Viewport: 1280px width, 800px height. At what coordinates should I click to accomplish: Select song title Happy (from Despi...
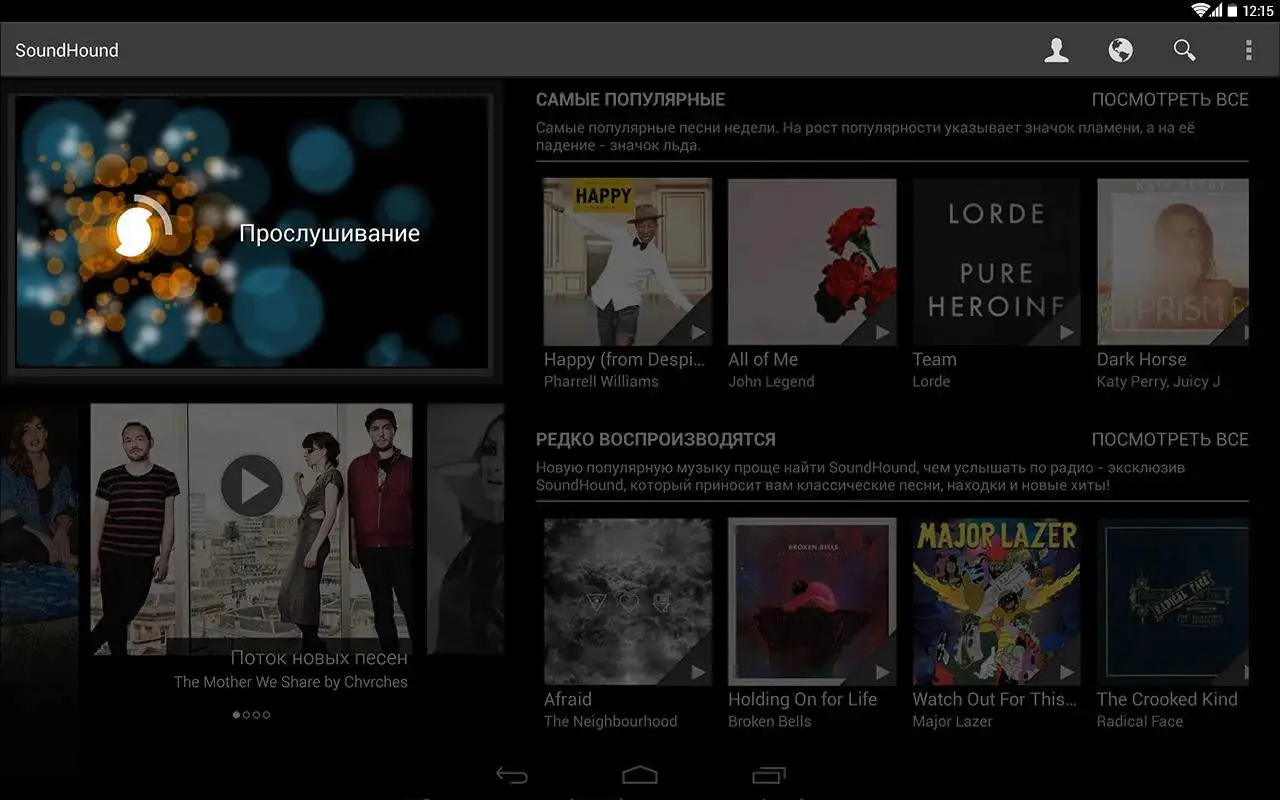pos(625,360)
